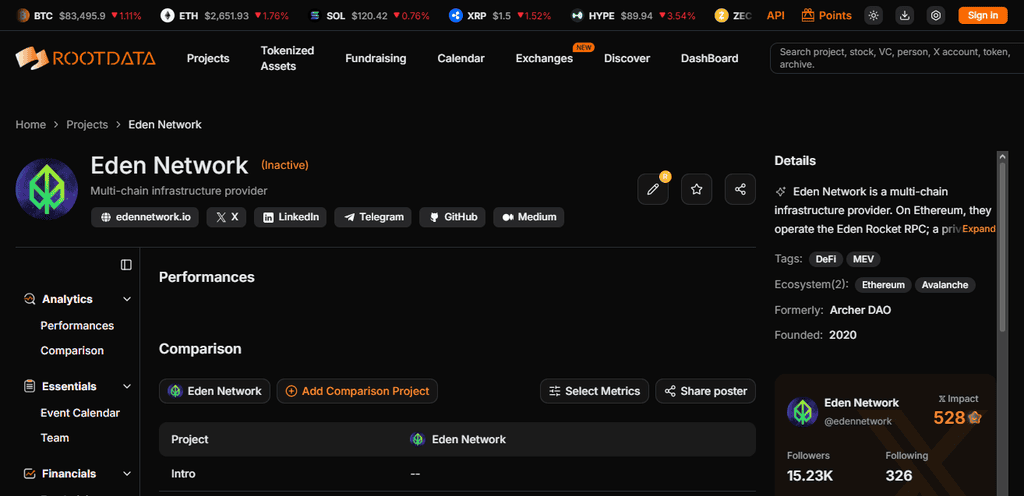Click the share icon next to the star
This screenshot has height=496, width=1024.
pos(741,189)
